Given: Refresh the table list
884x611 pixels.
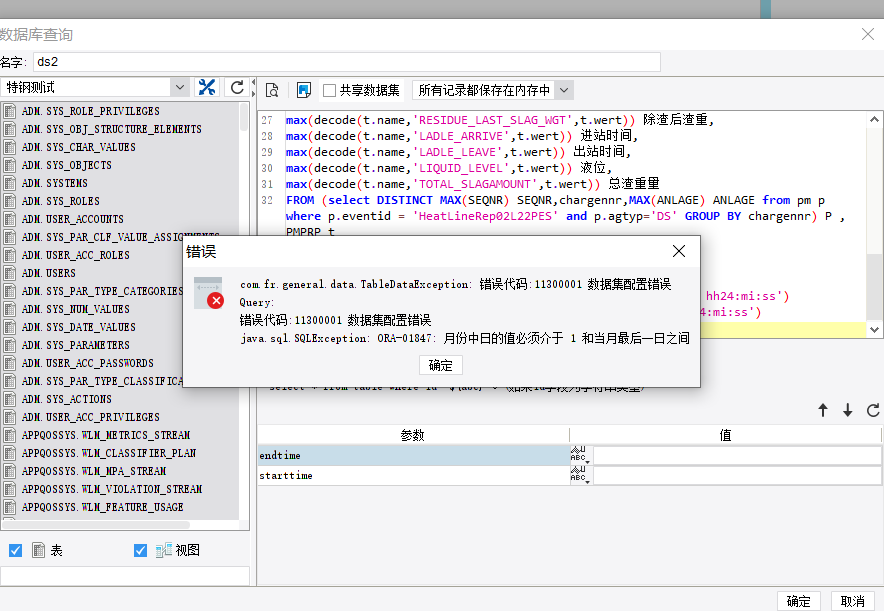Looking at the screenshot, I should [x=237, y=87].
